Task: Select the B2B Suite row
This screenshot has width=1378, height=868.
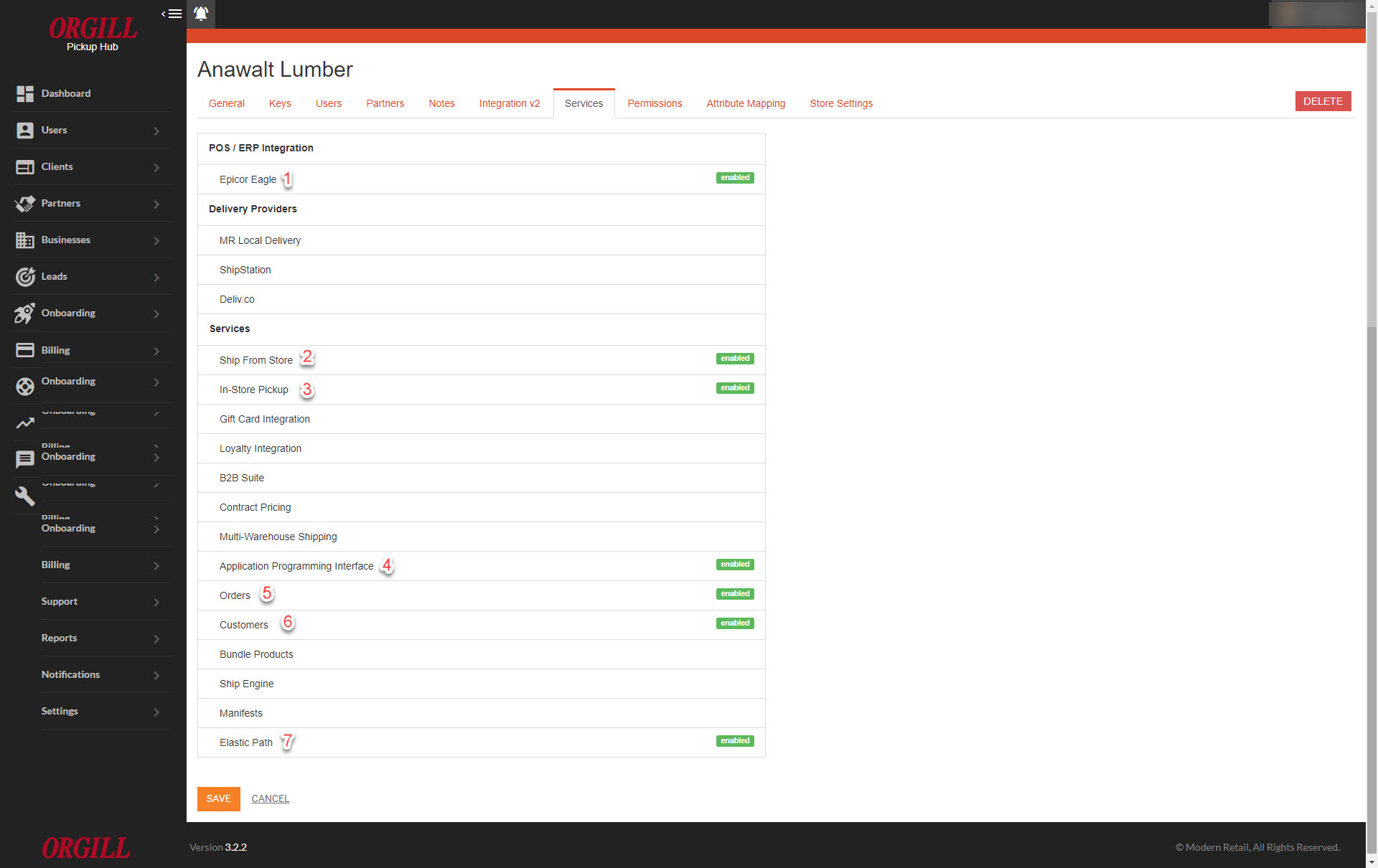Action: pos(482,478)
